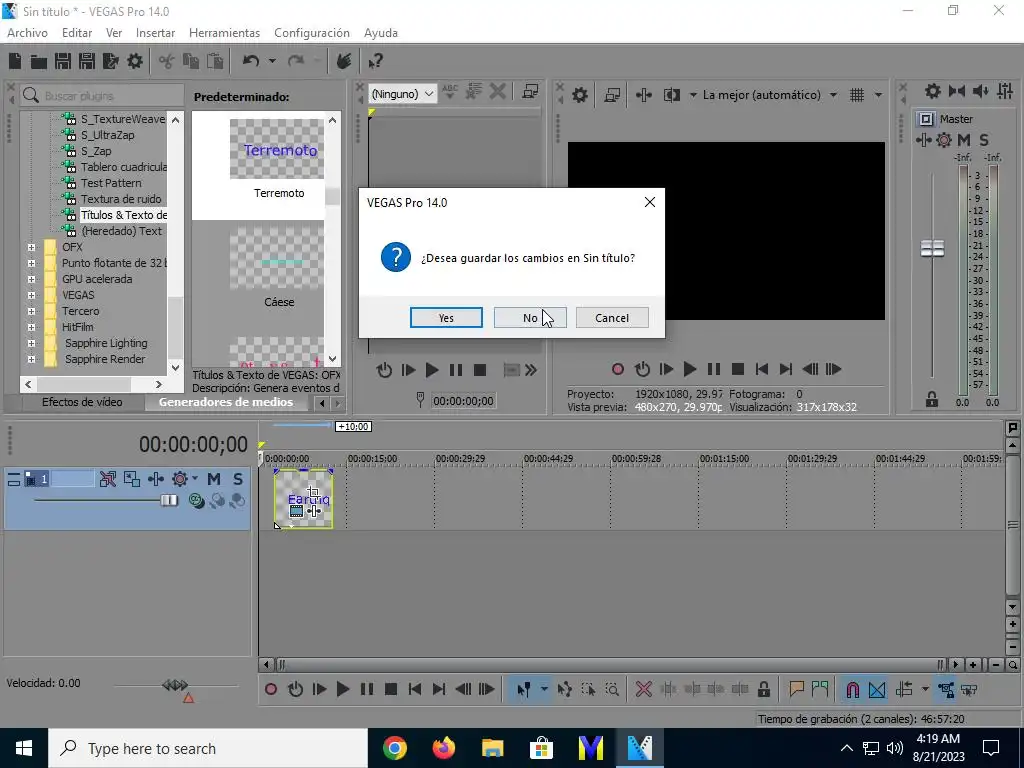
Task: Open La mejor (automático) quality dropdown
Action: point(833,95)
